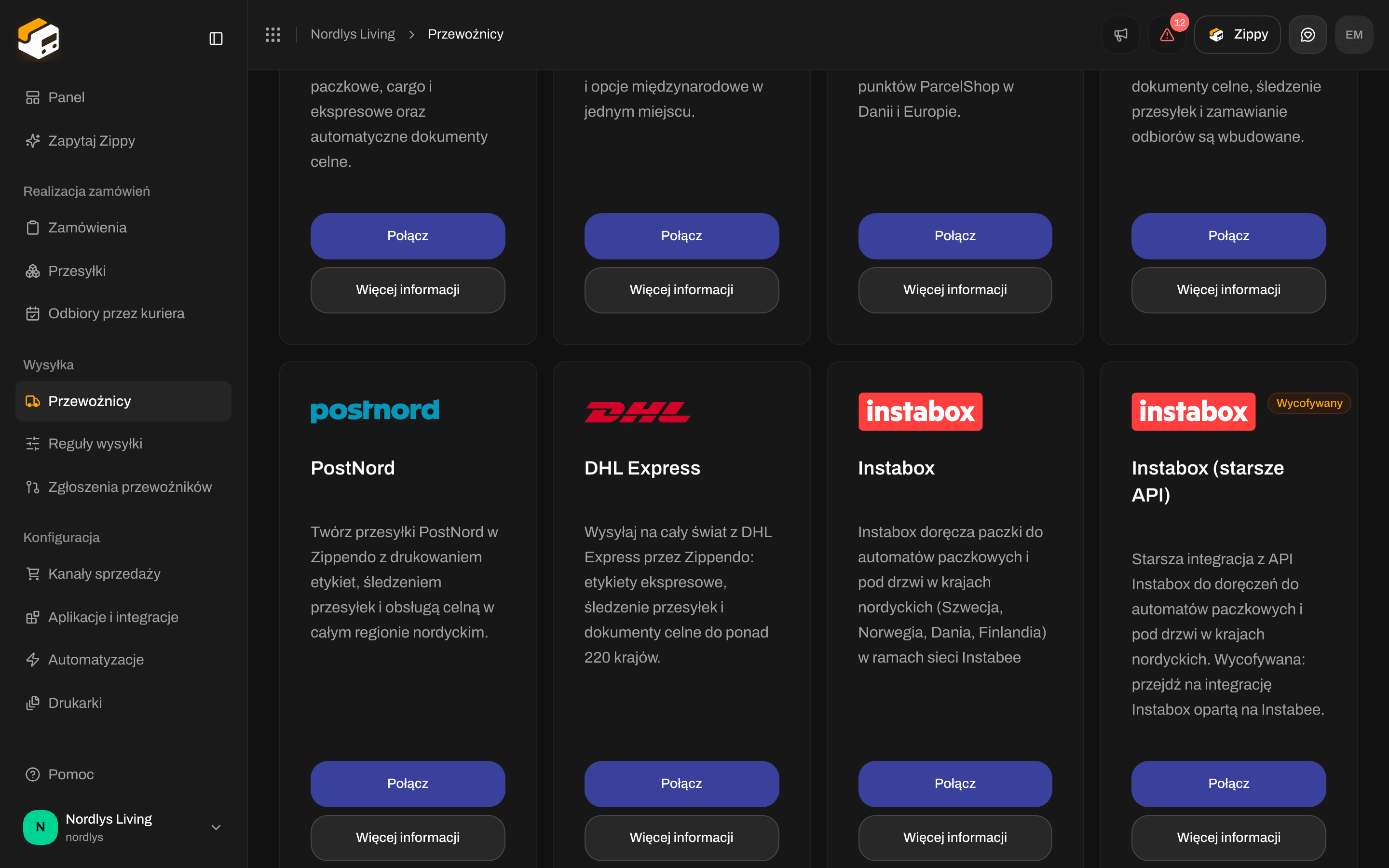Click Więcej informacji under DHL Express
The width and height of the screenshot is (1389, 868).
[x=681, y=838]
